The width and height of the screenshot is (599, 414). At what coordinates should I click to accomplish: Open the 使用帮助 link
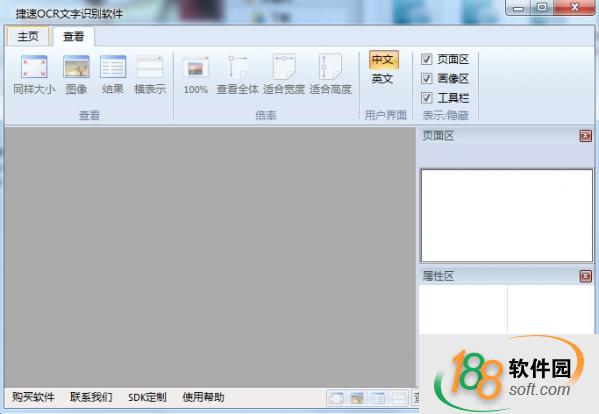(x=203, y=397)
